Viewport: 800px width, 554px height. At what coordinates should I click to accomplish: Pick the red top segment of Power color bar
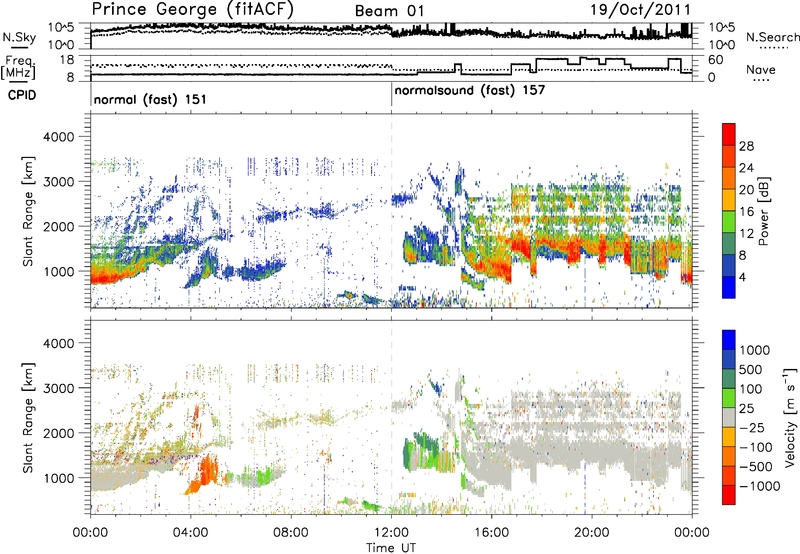[x=729, y=134]
